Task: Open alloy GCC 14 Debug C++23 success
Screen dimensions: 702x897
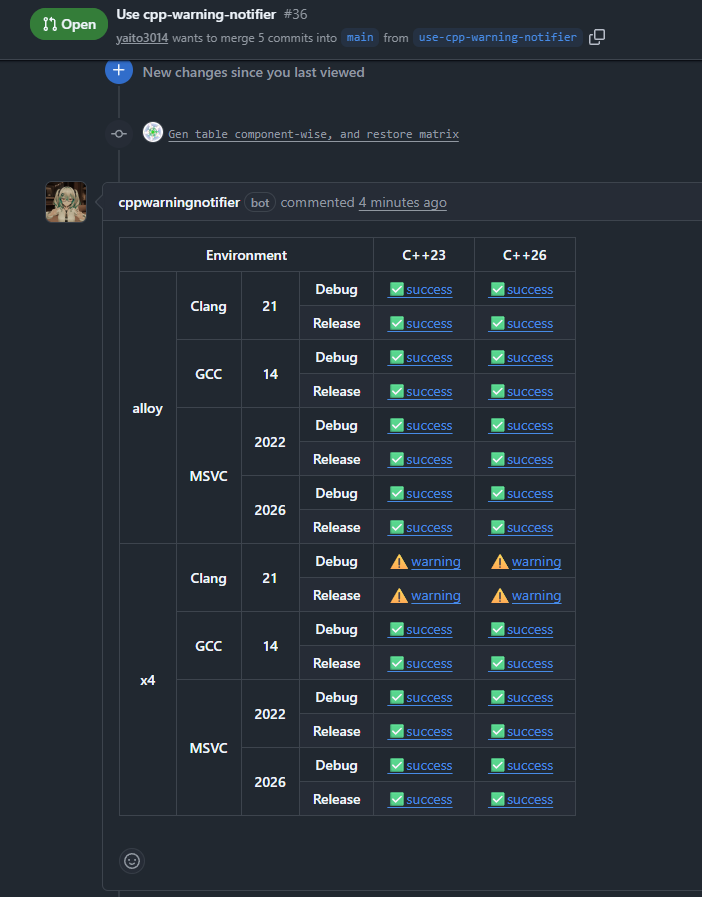Action: [x=421, y=358]
